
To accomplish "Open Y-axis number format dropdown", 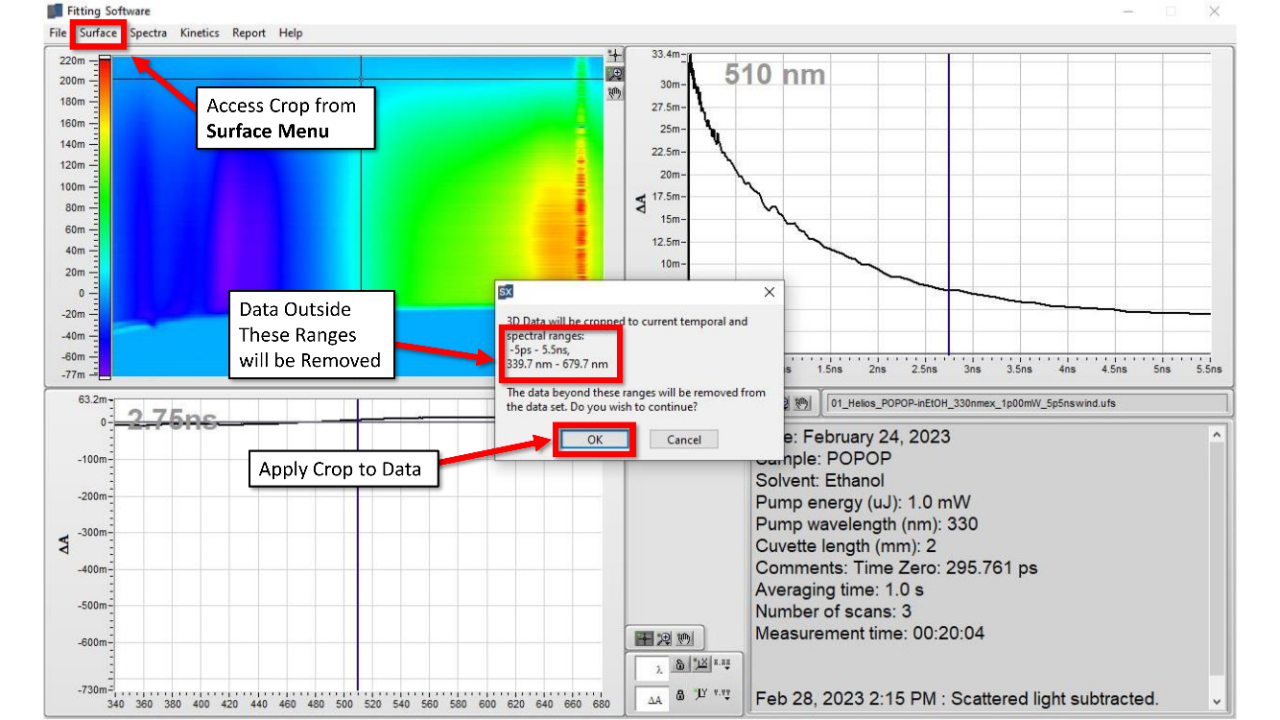I will (x=722, y=695).
